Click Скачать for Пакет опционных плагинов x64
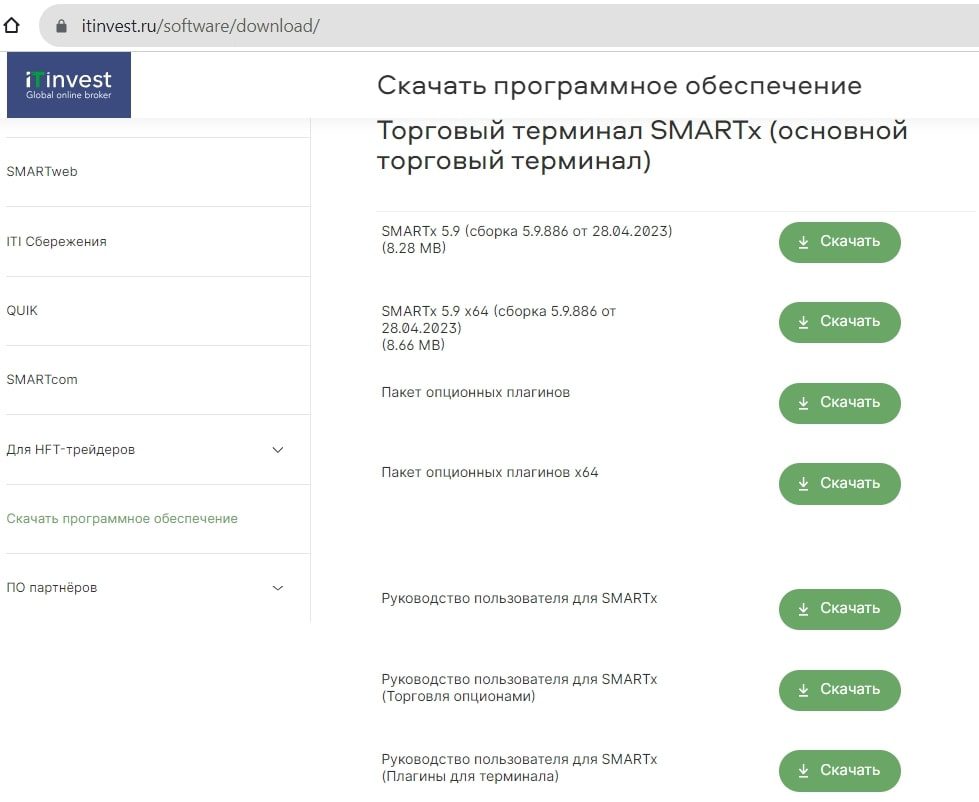979x802 pixels. click(x=839, y=484)
